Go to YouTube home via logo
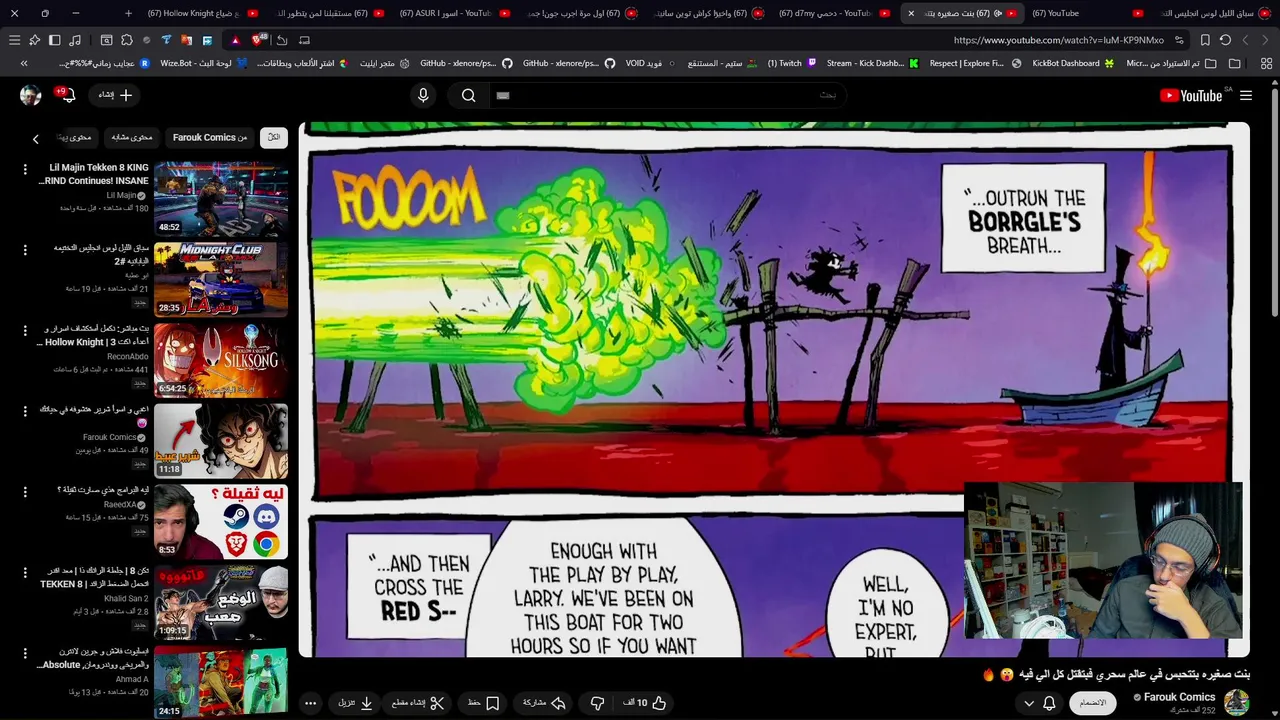The width and height of the screenshot is (1280, 720). [1191, 95]
